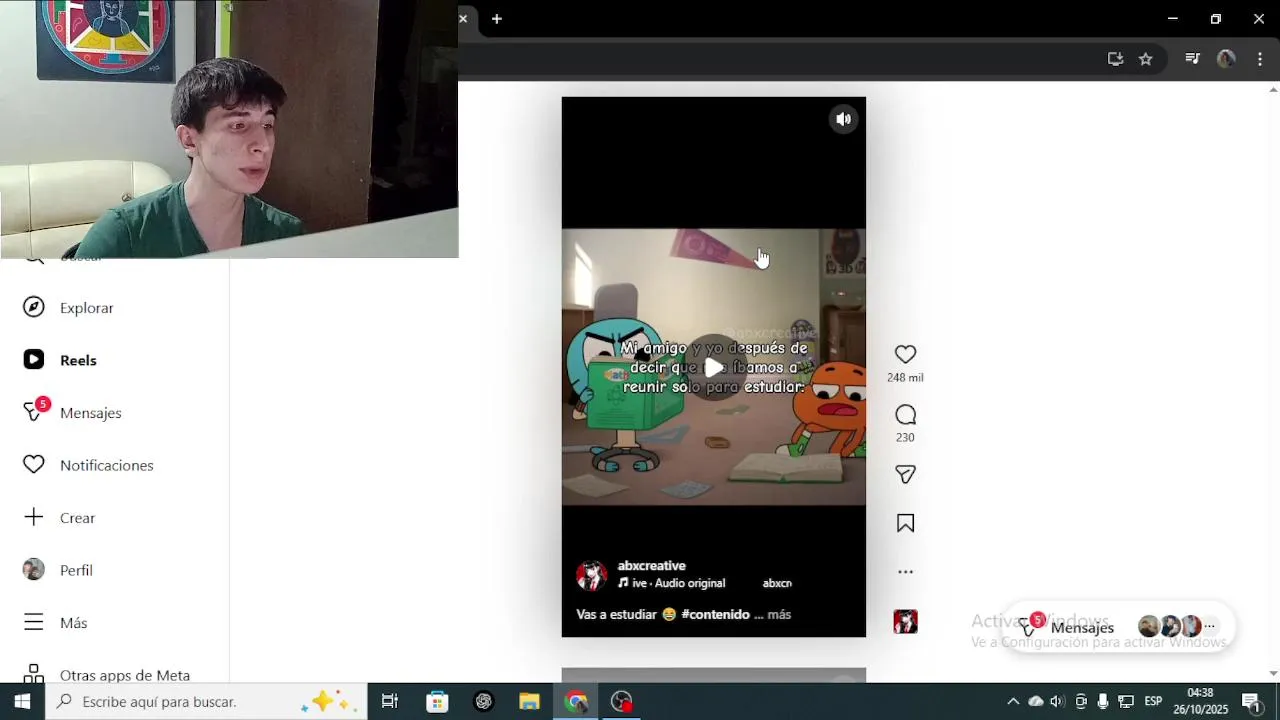Screen dimensions: 1280x720
Task: Click the Windows taskbar search box
Action: 206,701
